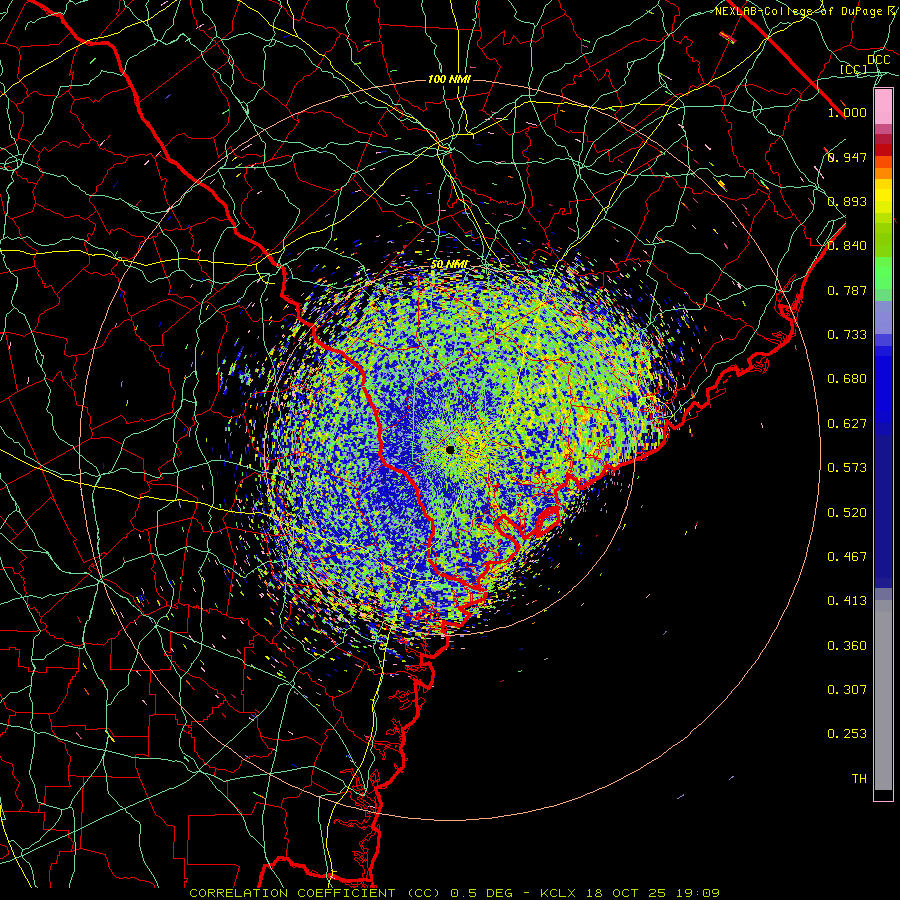Click the 1.000 legend value
The height and width of the screenshot is (900, 900).
[x=847, y=112]
